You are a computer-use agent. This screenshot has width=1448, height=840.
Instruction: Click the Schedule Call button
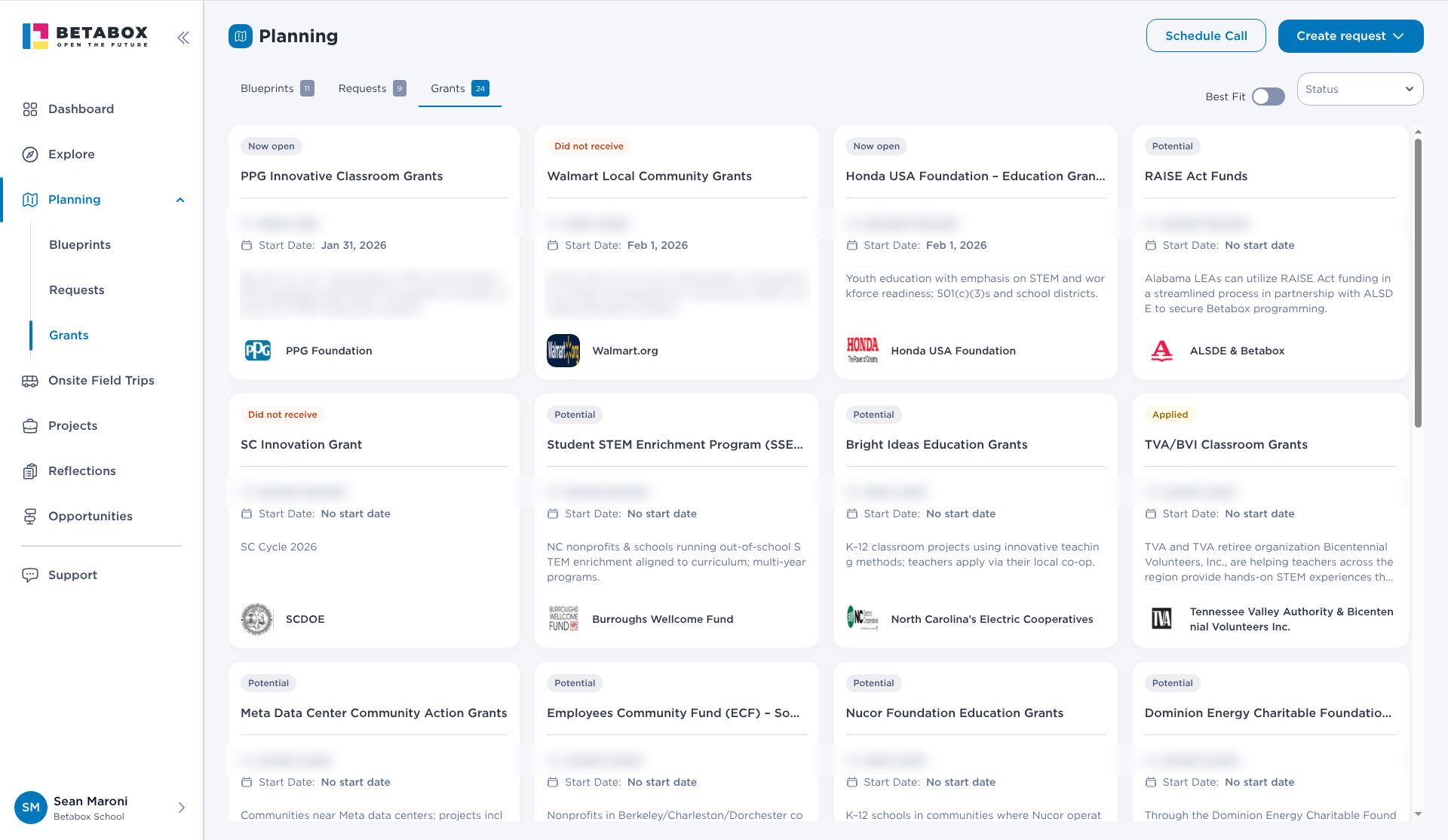click(1206, 35)
